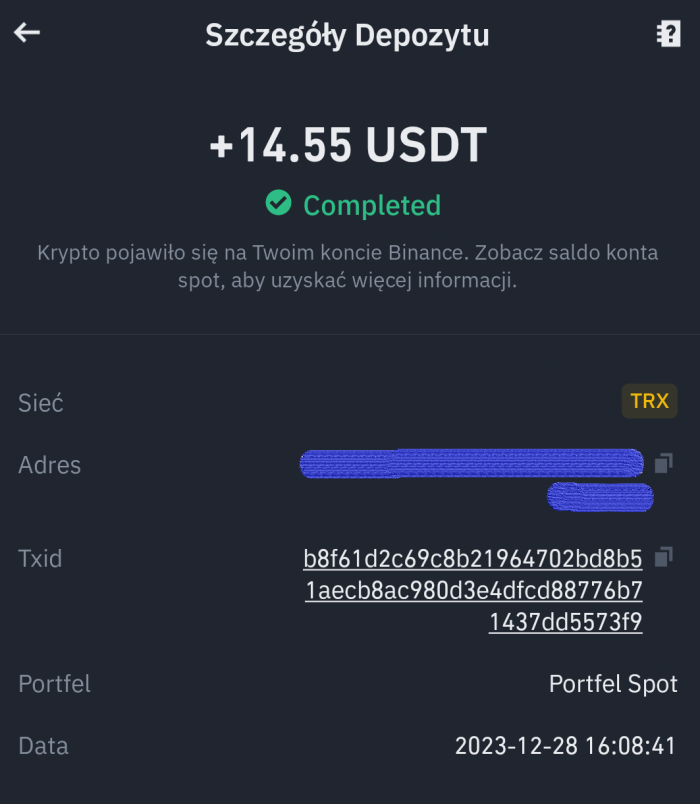Click the Sieć row label
The image size is (700, 804).
41,403
